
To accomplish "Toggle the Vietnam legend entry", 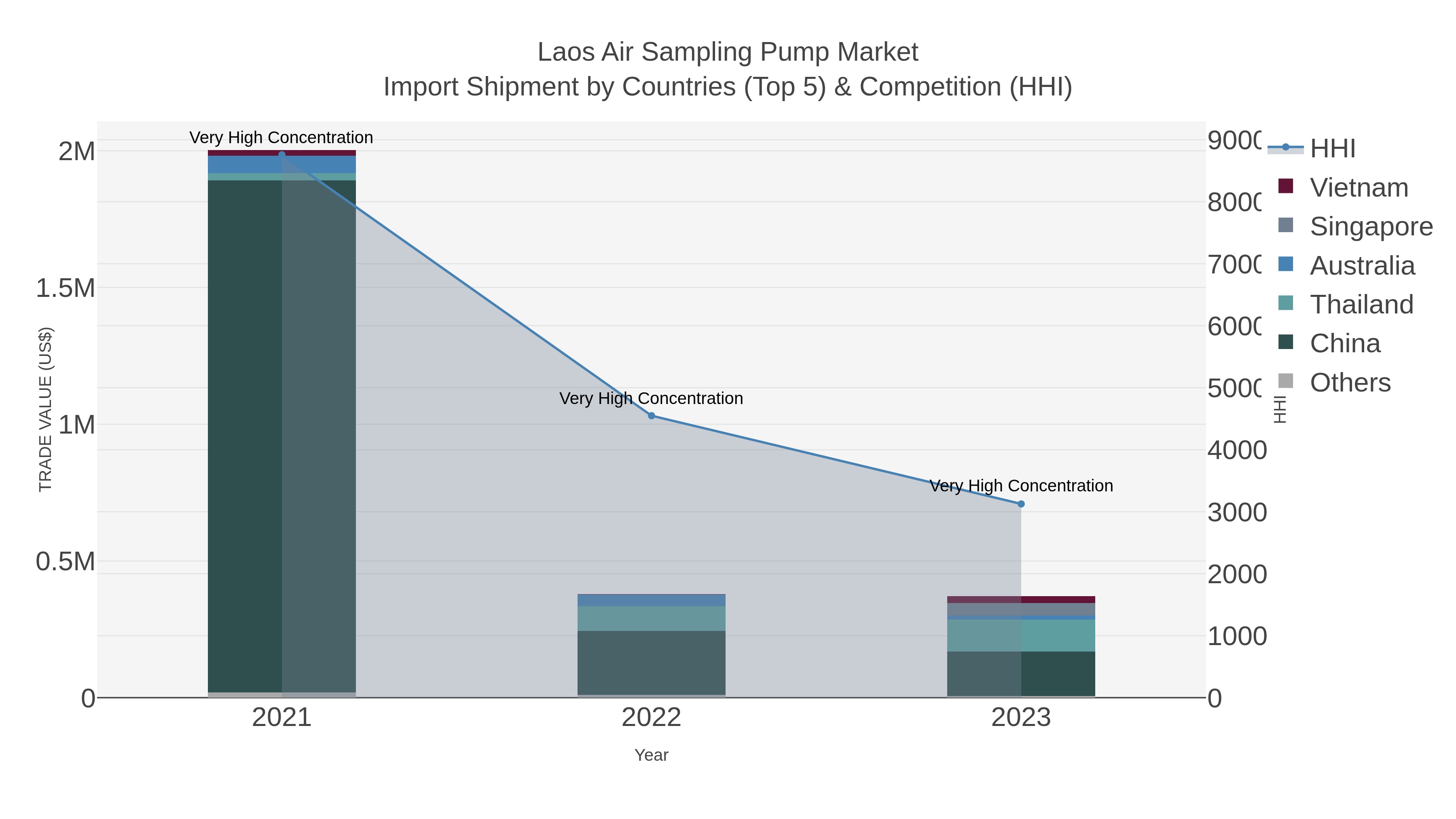I will point(1343,187).
